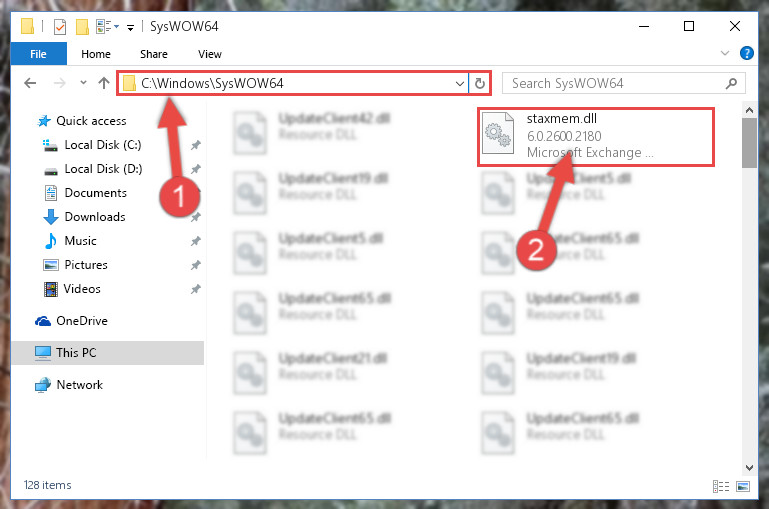Screen dimensions: 769x509
Task: Toggle pin next to Local Disk (C:)
Action: click(x=196, y=145)
